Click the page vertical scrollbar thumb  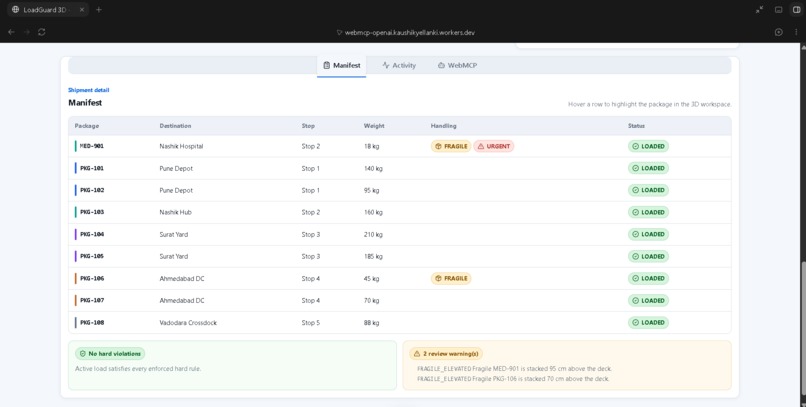tap(803, 329)
